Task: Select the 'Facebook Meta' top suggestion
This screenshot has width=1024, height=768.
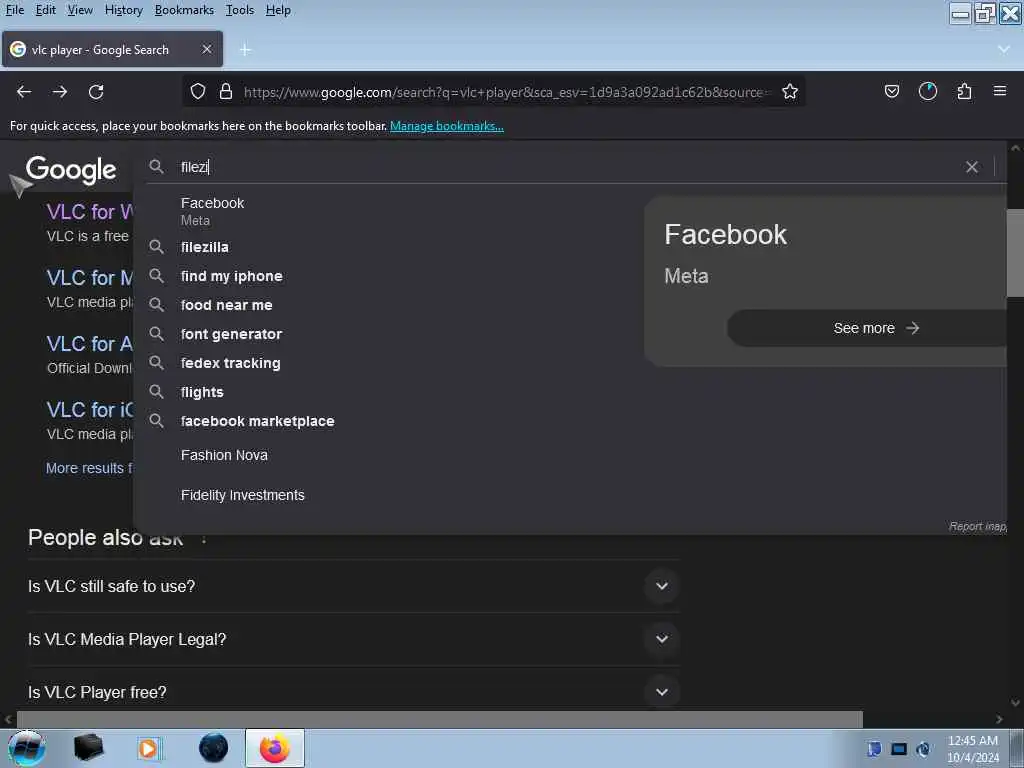Action: [x=212, y=211]
